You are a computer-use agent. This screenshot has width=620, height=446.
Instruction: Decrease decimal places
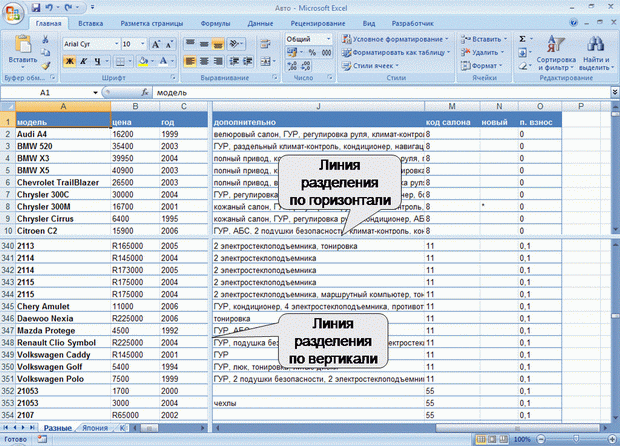coord(306,66)
